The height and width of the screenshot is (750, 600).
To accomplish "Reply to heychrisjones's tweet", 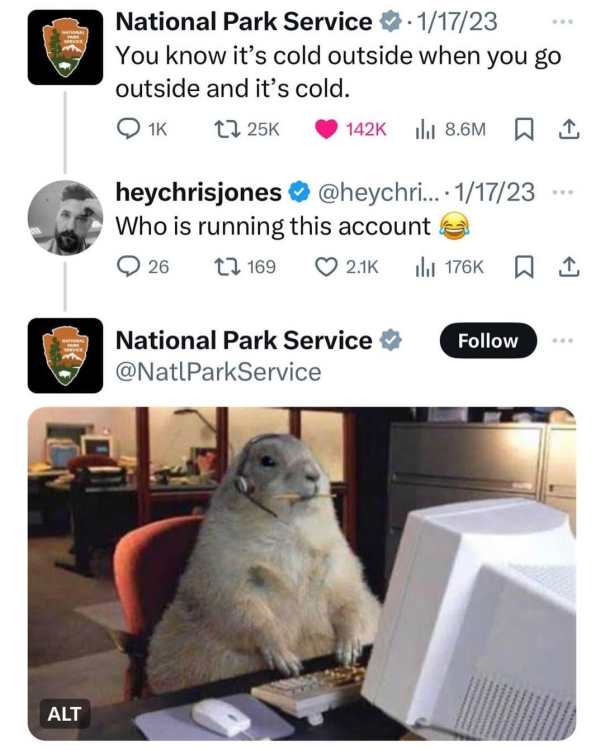I will coord(130,267).
